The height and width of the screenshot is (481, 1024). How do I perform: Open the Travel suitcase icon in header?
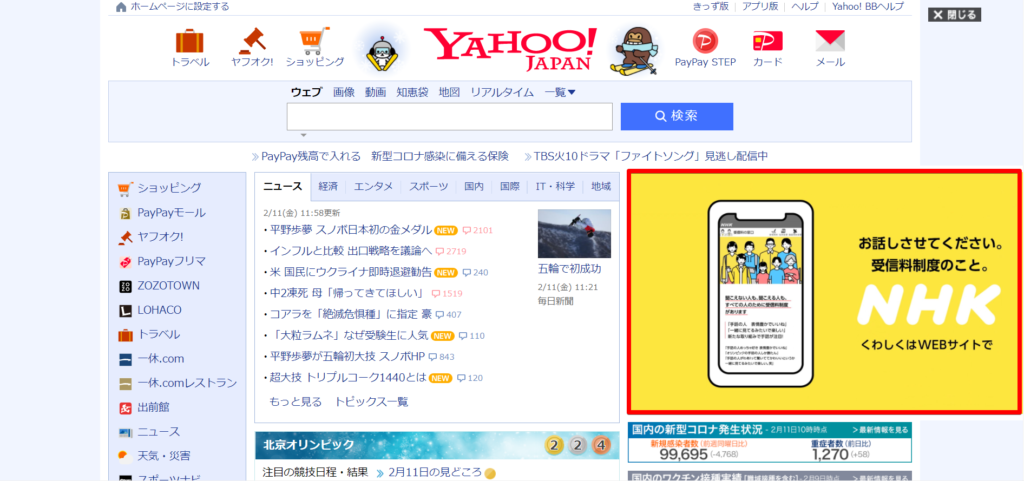190,42
